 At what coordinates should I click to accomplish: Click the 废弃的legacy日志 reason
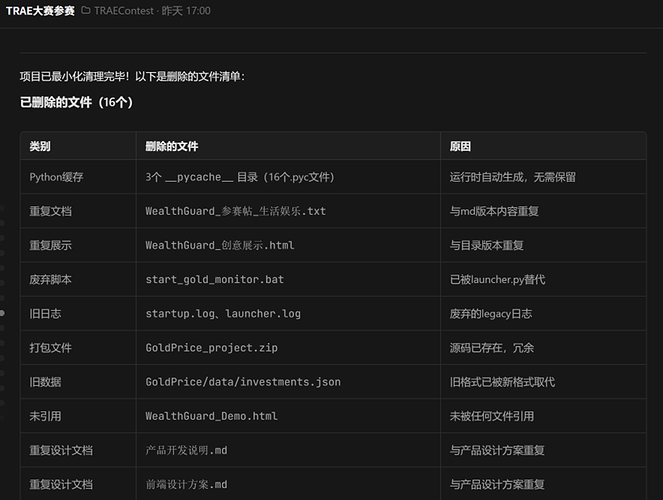click(490, 314)
